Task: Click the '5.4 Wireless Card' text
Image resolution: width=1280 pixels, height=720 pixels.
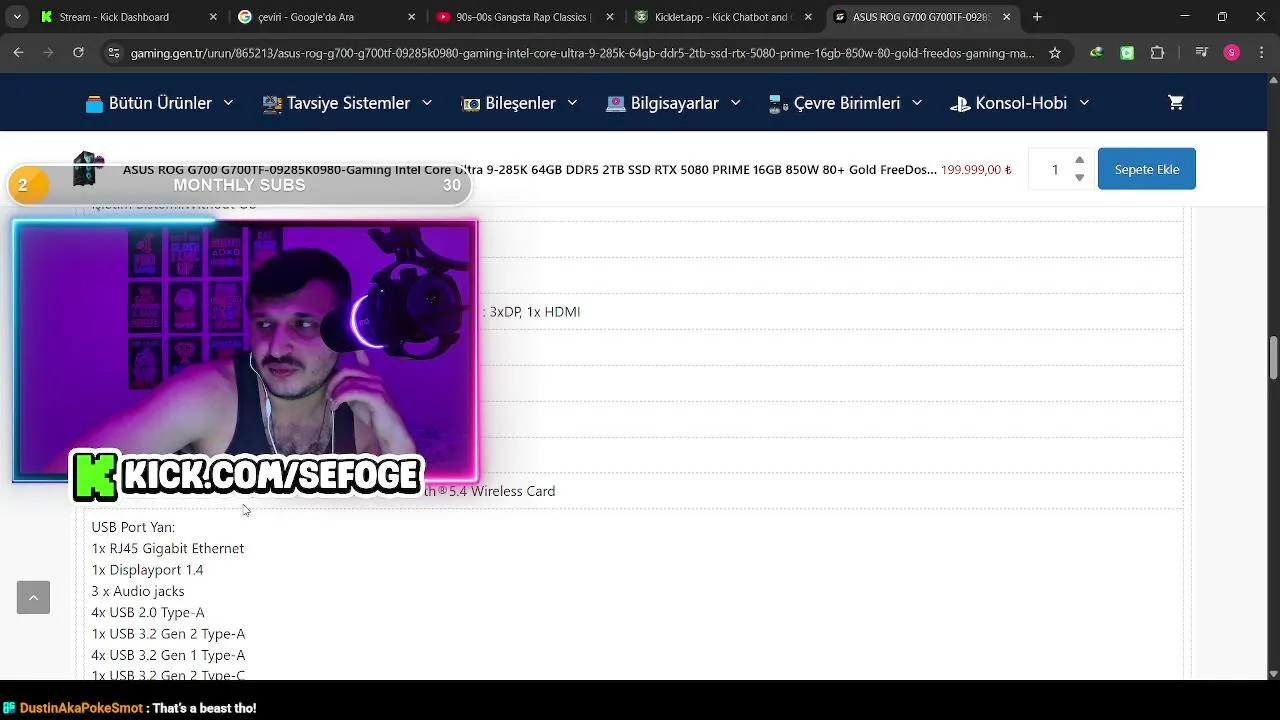Action: (502, 491)
